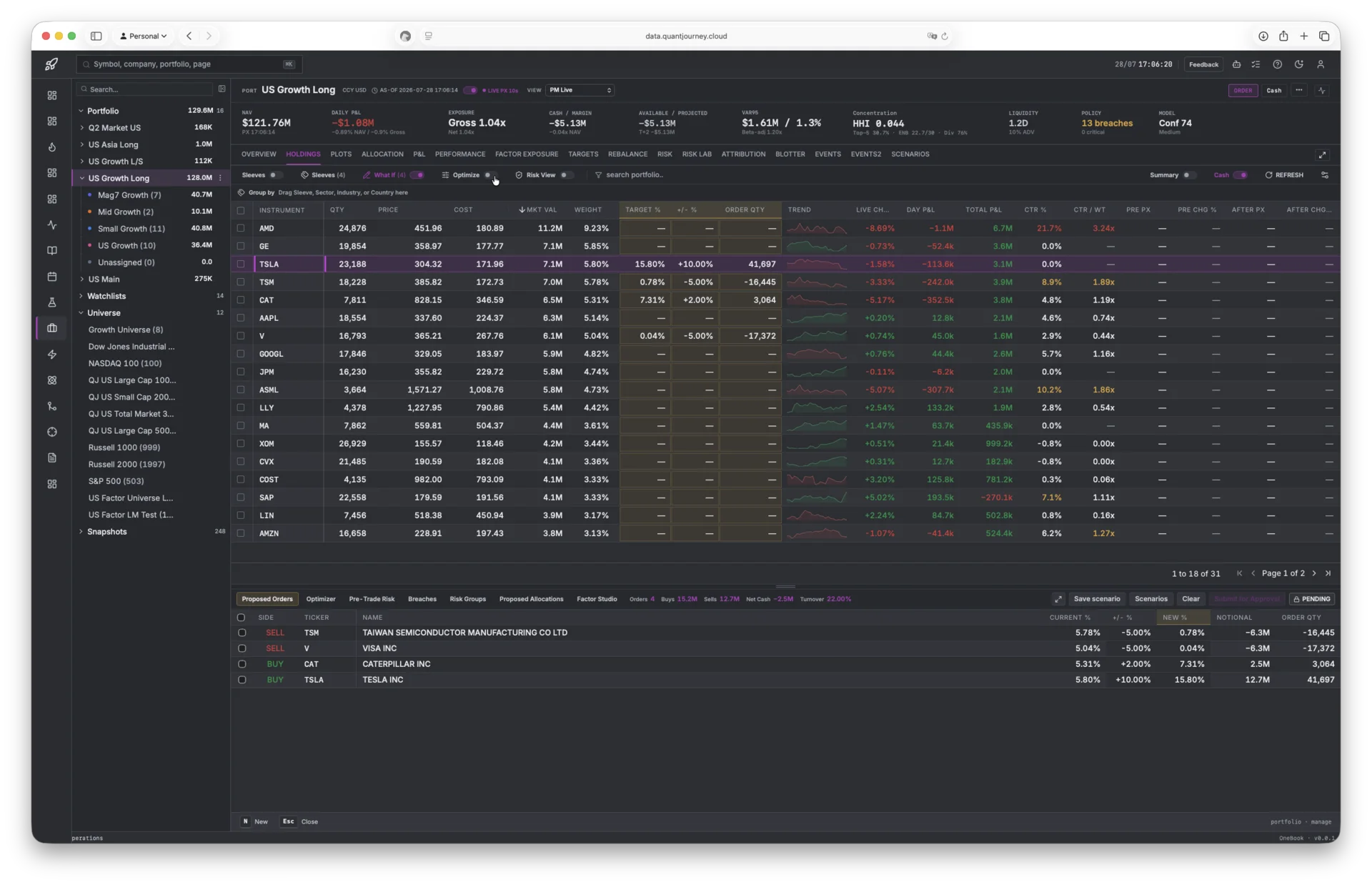Open the book sidebar icon
1372x885 pixels.
(x=52, y=251)
